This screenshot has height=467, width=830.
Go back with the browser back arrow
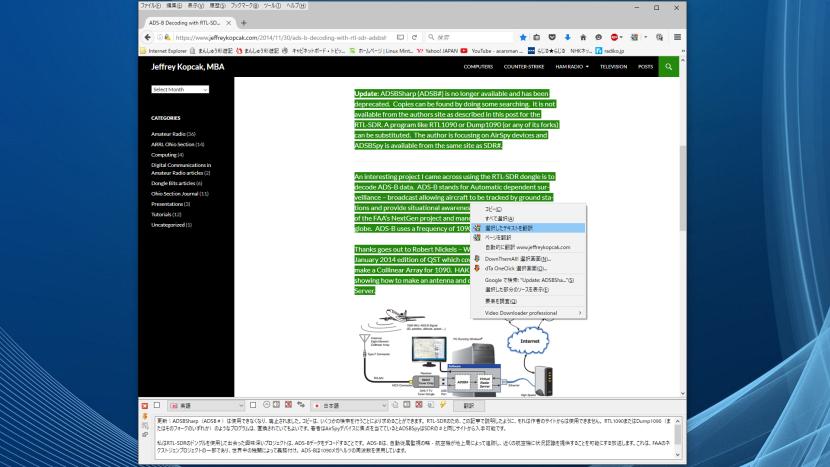click(148, 37)
